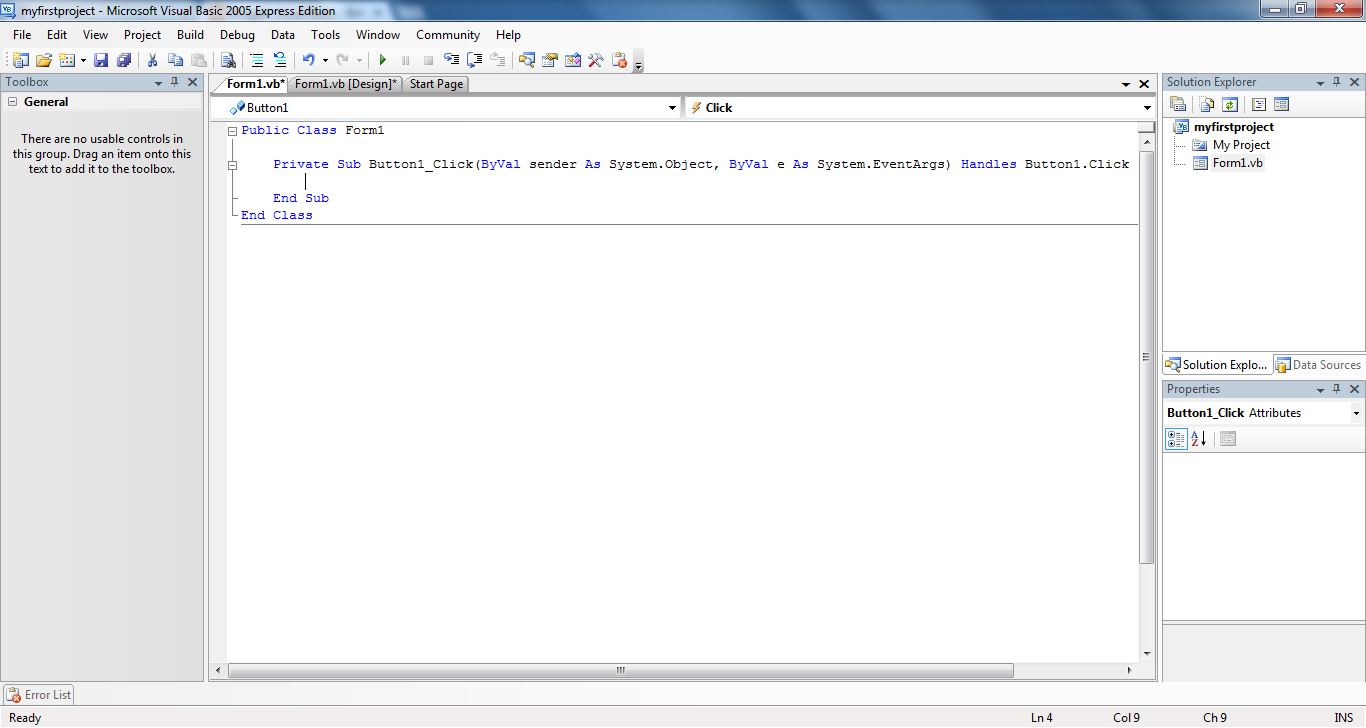The width and height of the screenshot is (1366, 728).
Task: Open Find with the binoculars icon
Action: 228,60
